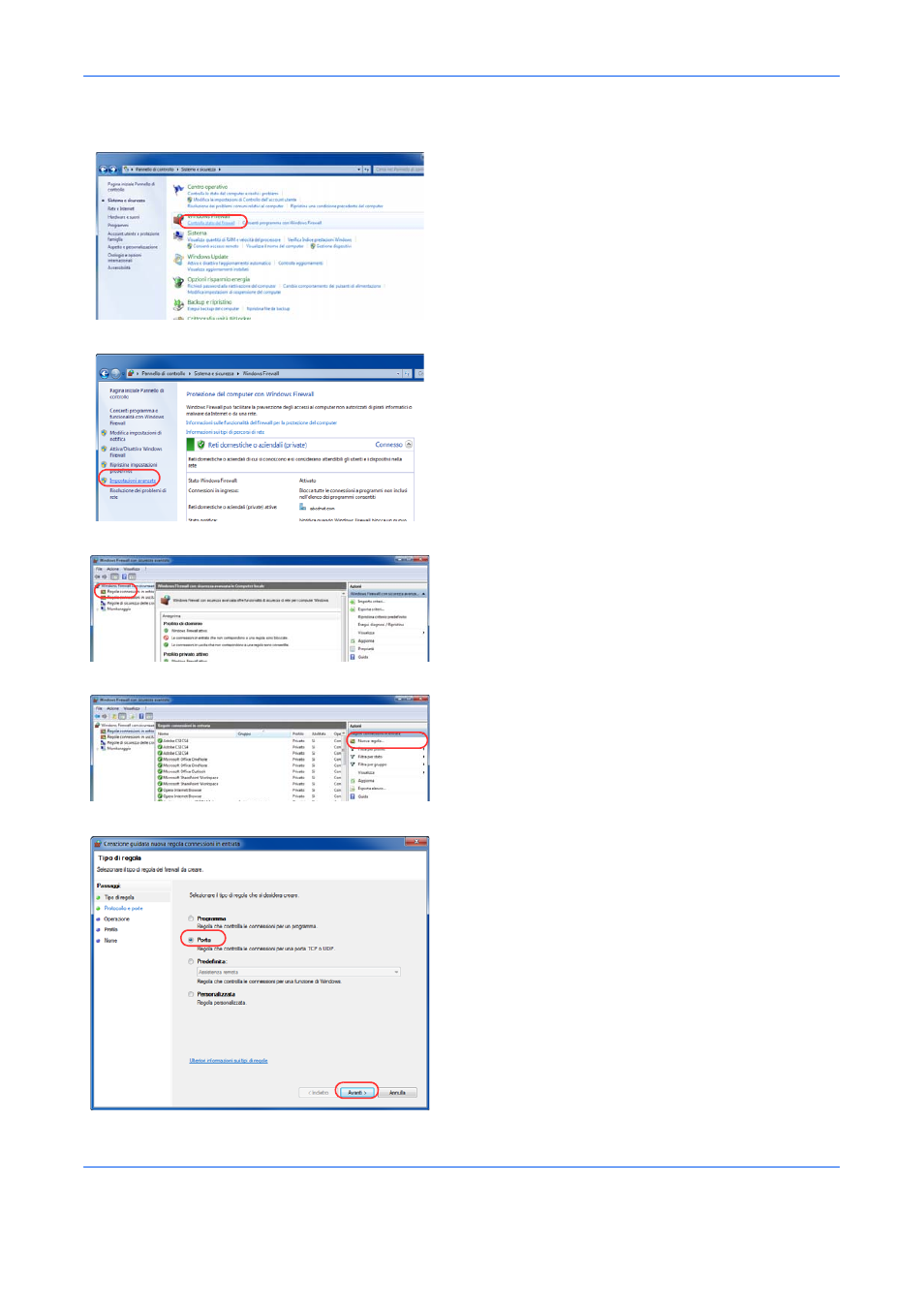Click Microsoft Office Outlook rule green check icon
924x1308 pixels.
pos(160,771)
